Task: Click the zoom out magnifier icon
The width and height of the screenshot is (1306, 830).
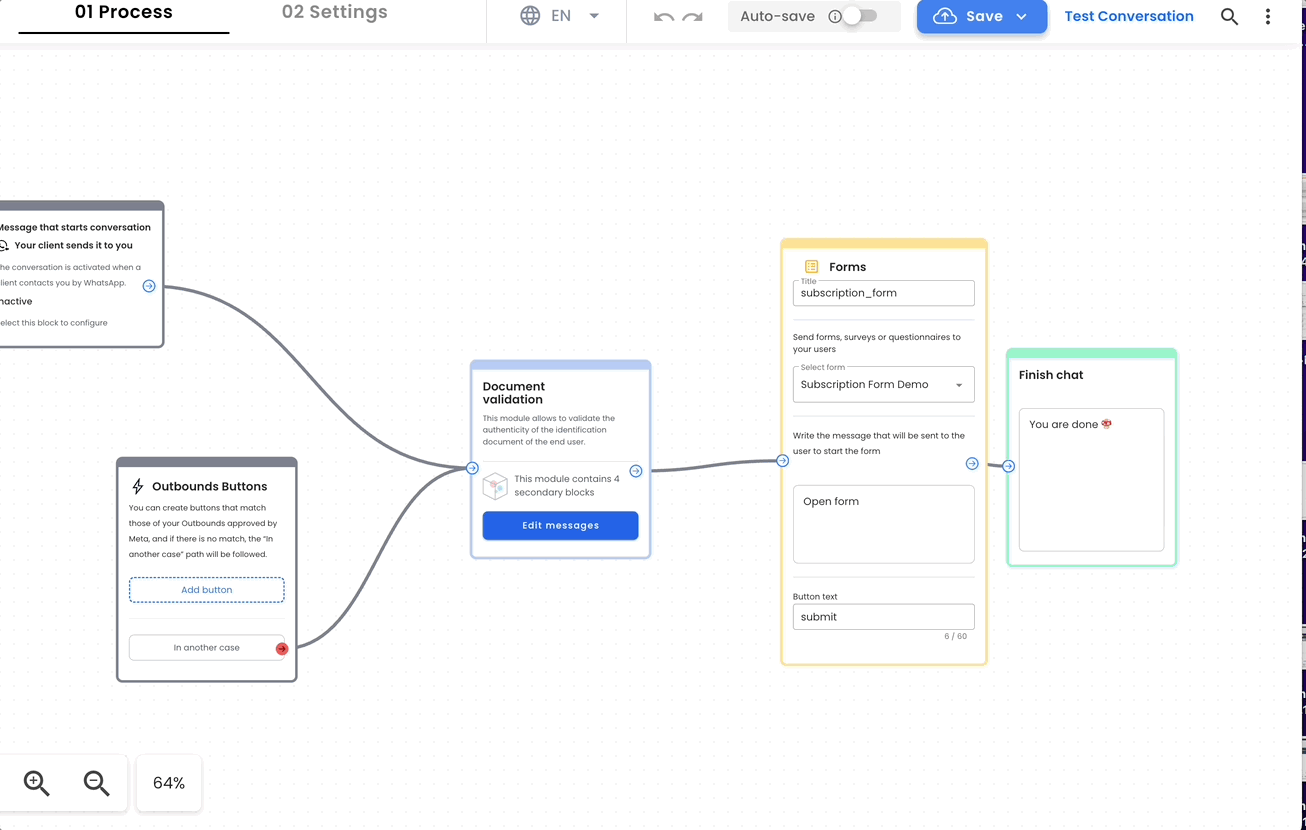Action: point(97,783)
